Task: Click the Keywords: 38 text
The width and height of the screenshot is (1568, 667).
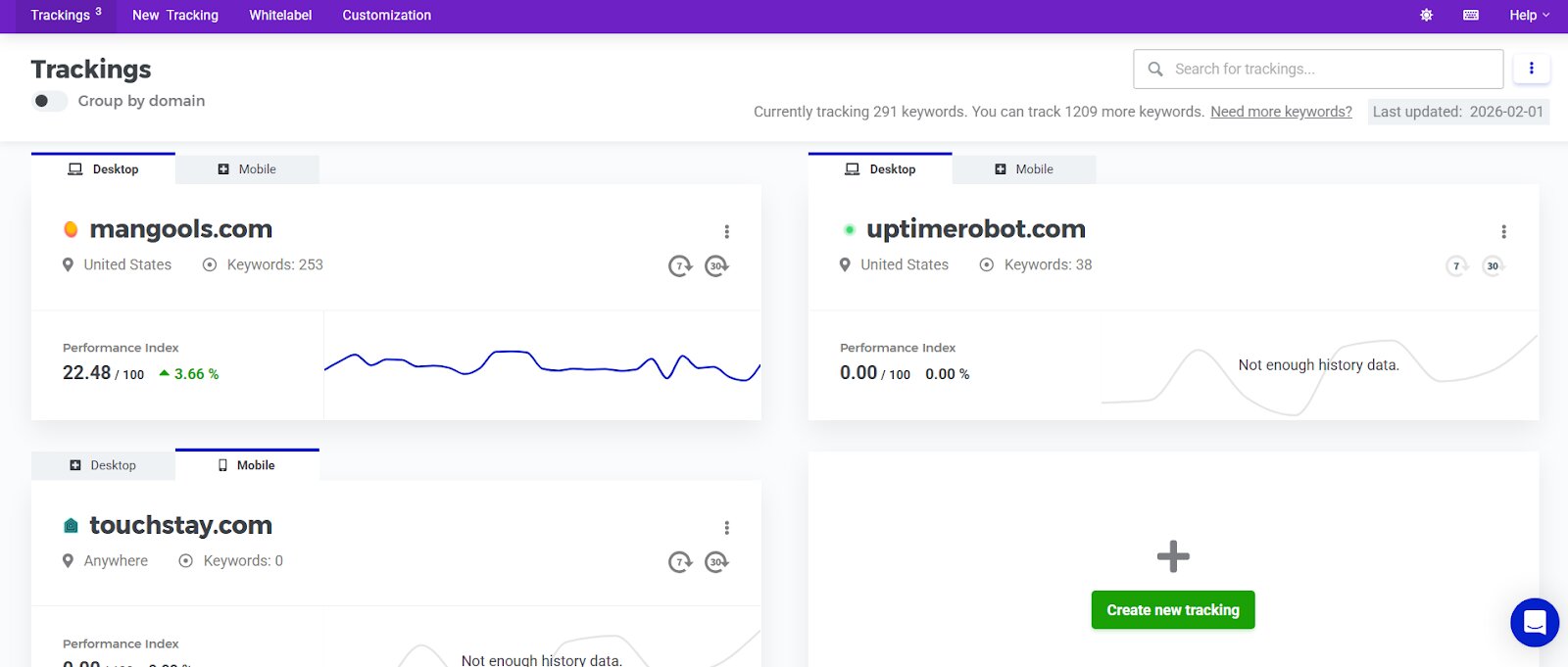Action: (x=1048, y=264)
